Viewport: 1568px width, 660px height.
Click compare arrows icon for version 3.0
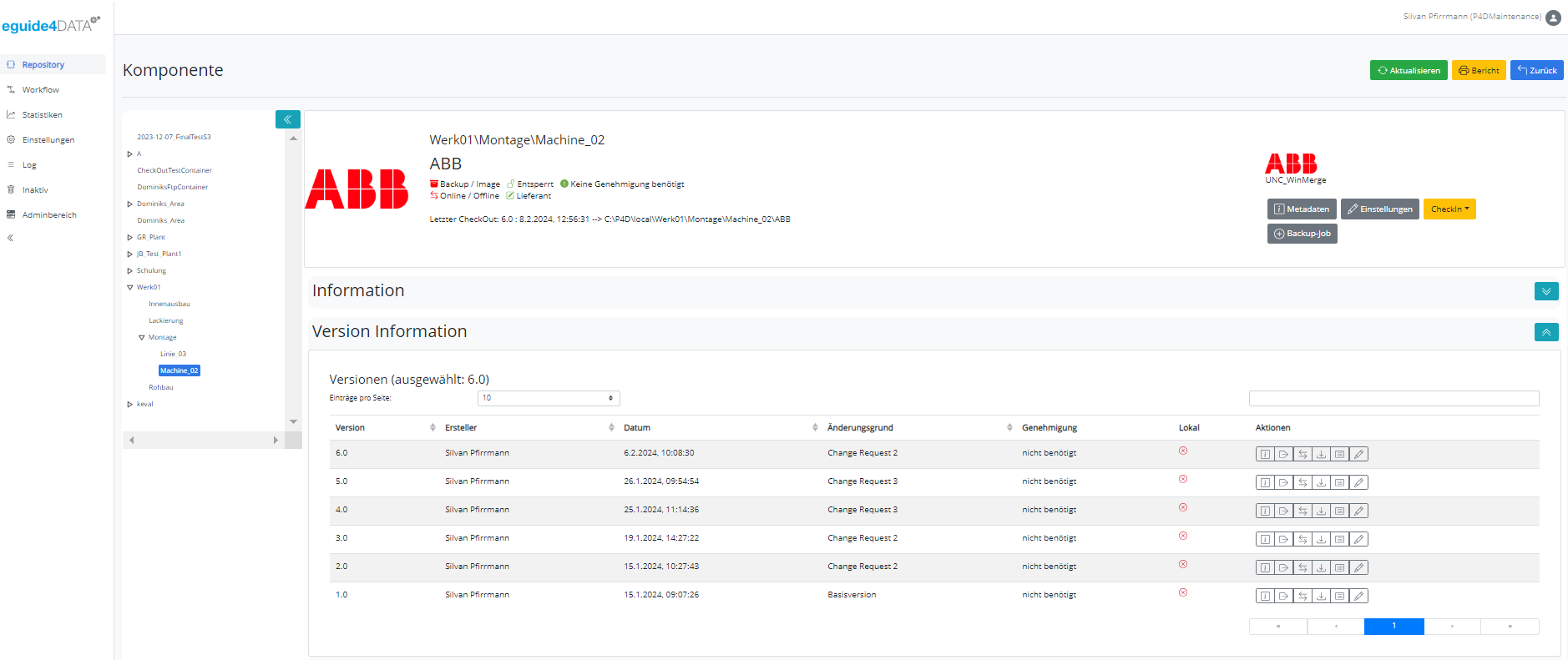click(1302, 540)
